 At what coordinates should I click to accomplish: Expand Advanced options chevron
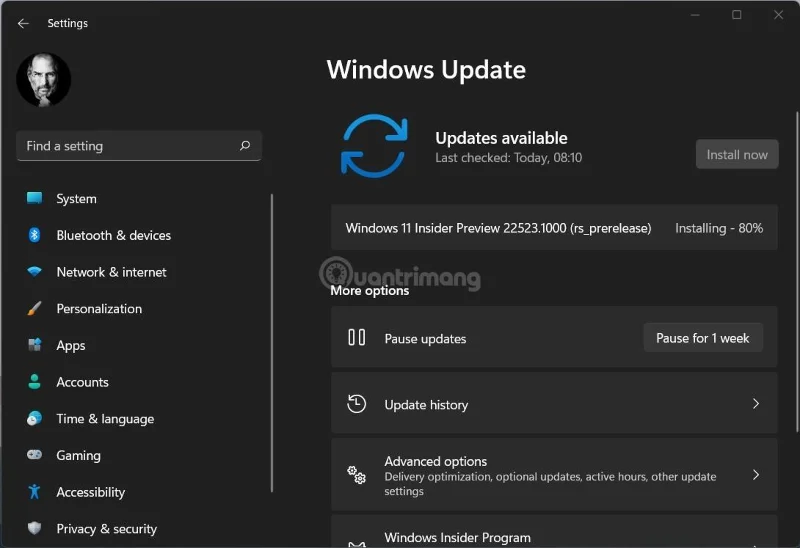(756, 475)
